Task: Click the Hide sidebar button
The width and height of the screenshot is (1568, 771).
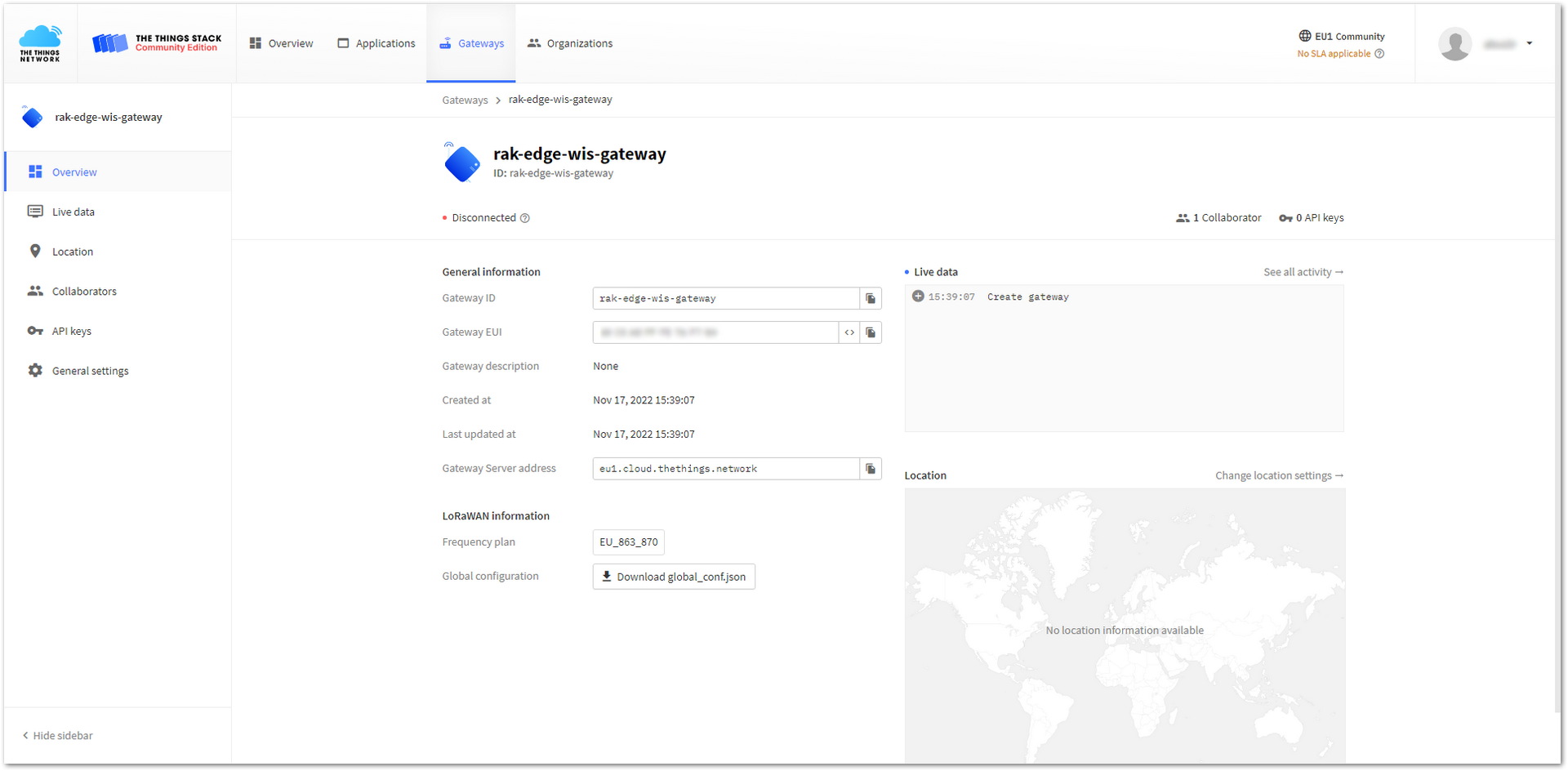Action: (58, 736)
